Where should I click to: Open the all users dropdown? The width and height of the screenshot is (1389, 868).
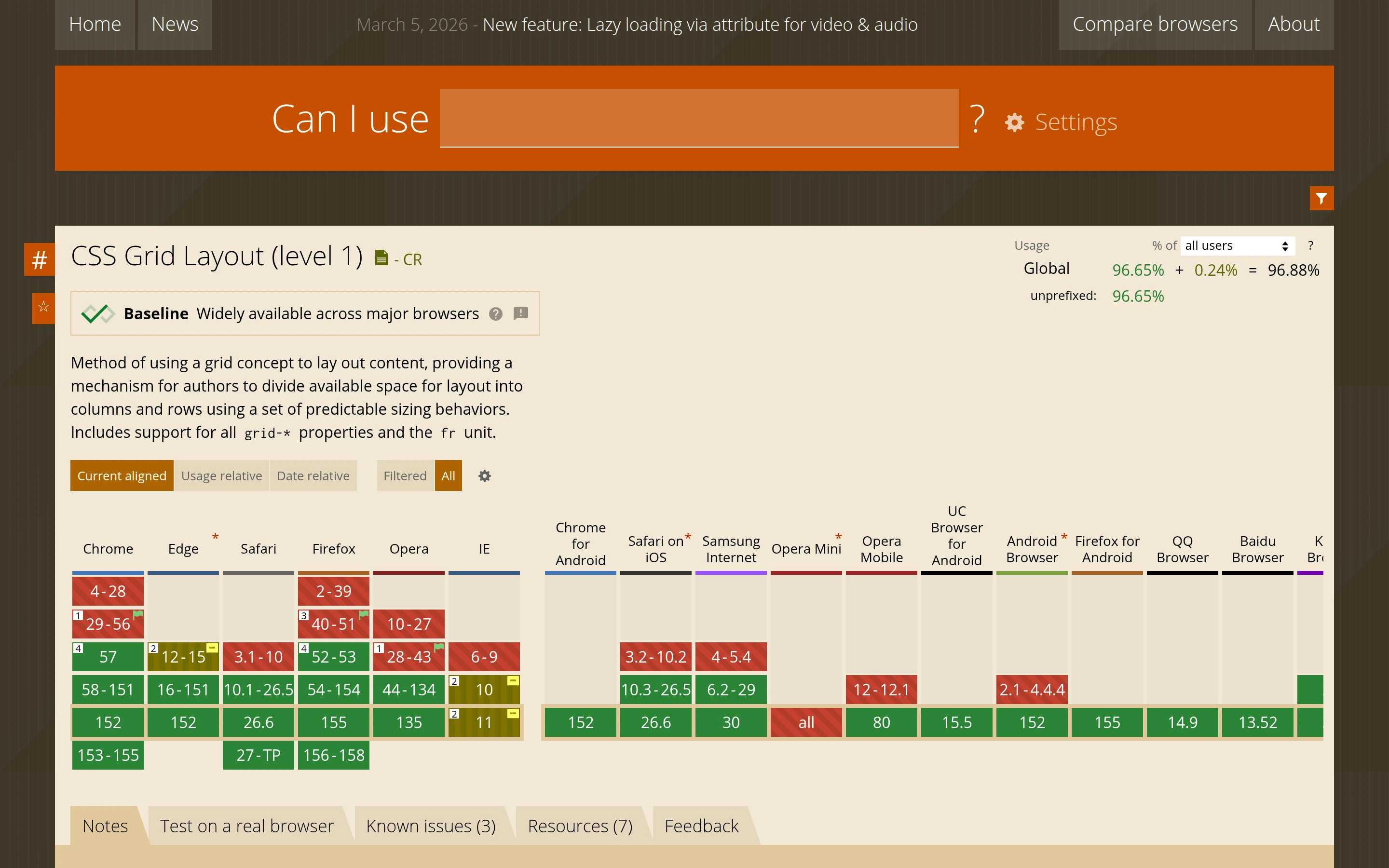click(x=1238, y=246)
